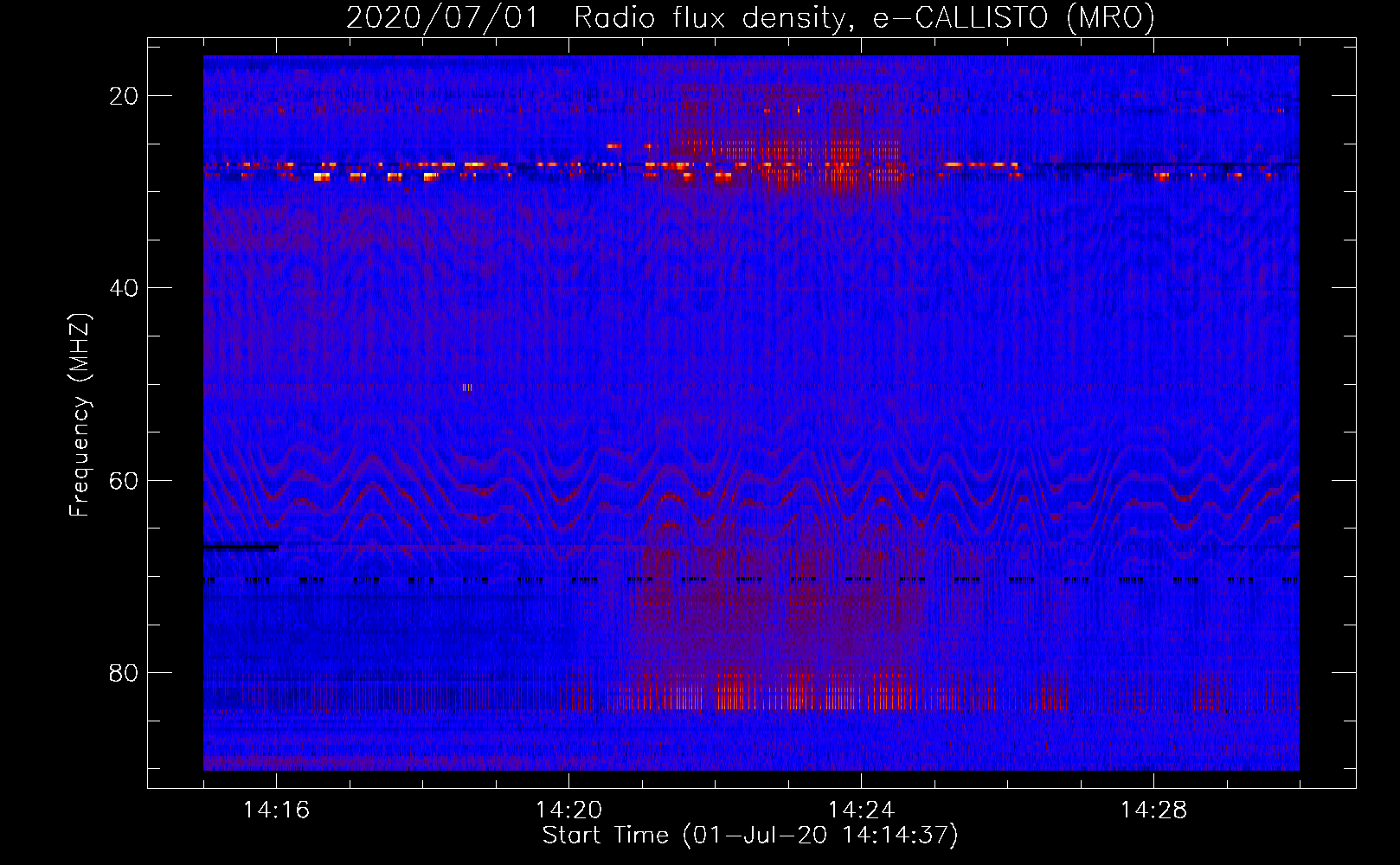Click the '40' frequency tick label
The image size is (1400, 865).
point(124,288)
